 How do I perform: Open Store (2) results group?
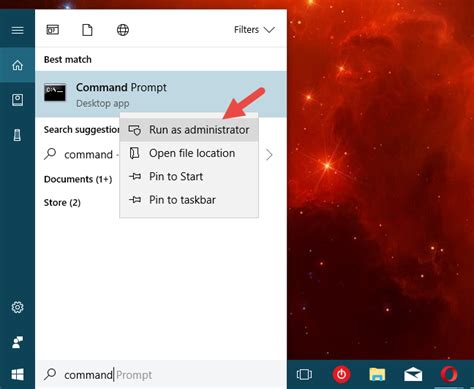click(x=62, y=203)
